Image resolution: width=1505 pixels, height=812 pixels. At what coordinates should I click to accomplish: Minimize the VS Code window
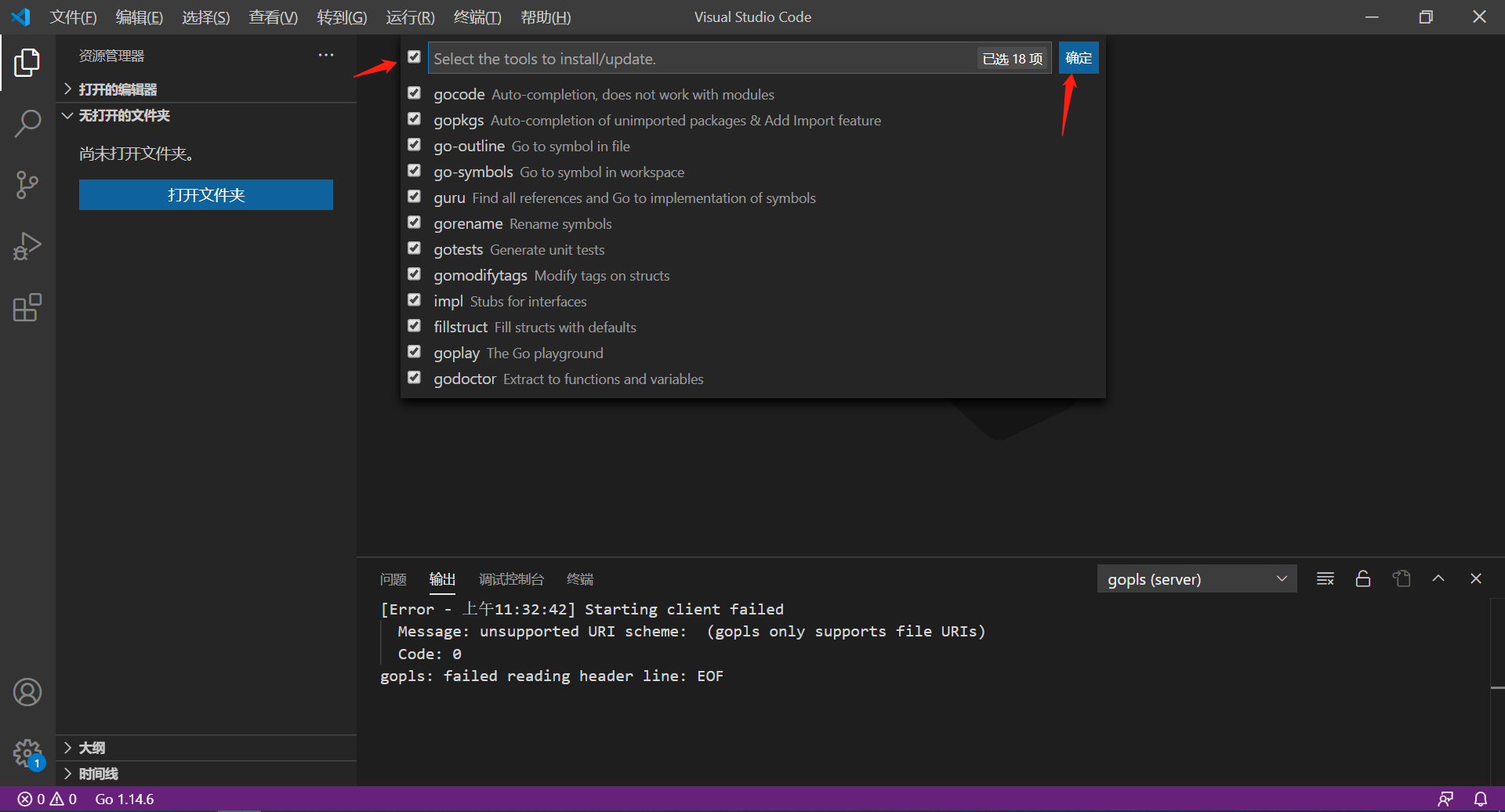1372,16
